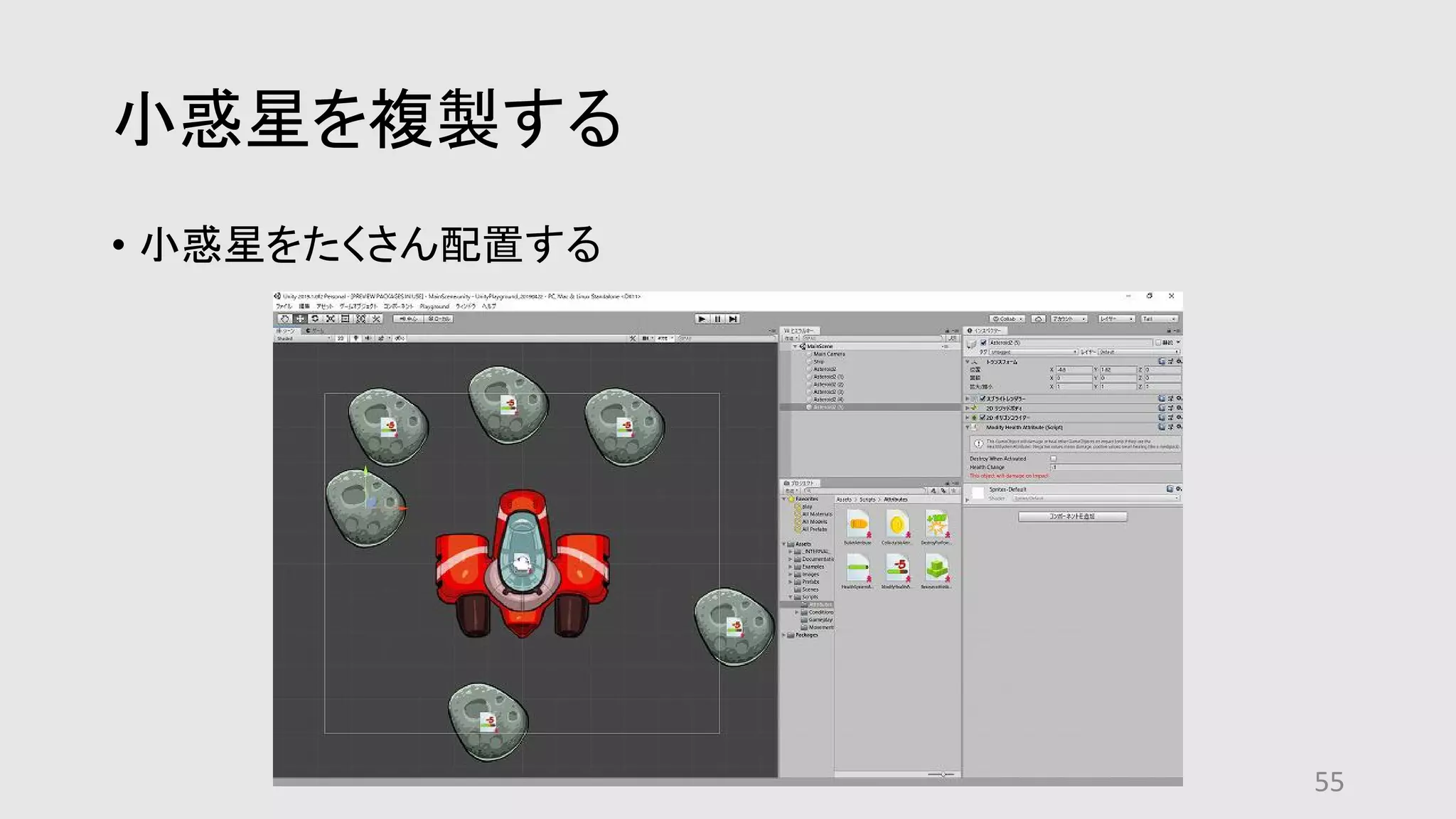Image resolution: width=1456 pixels, height=819 pixels.
Task: Click the Position X input field
Action: coord(1074,370)
